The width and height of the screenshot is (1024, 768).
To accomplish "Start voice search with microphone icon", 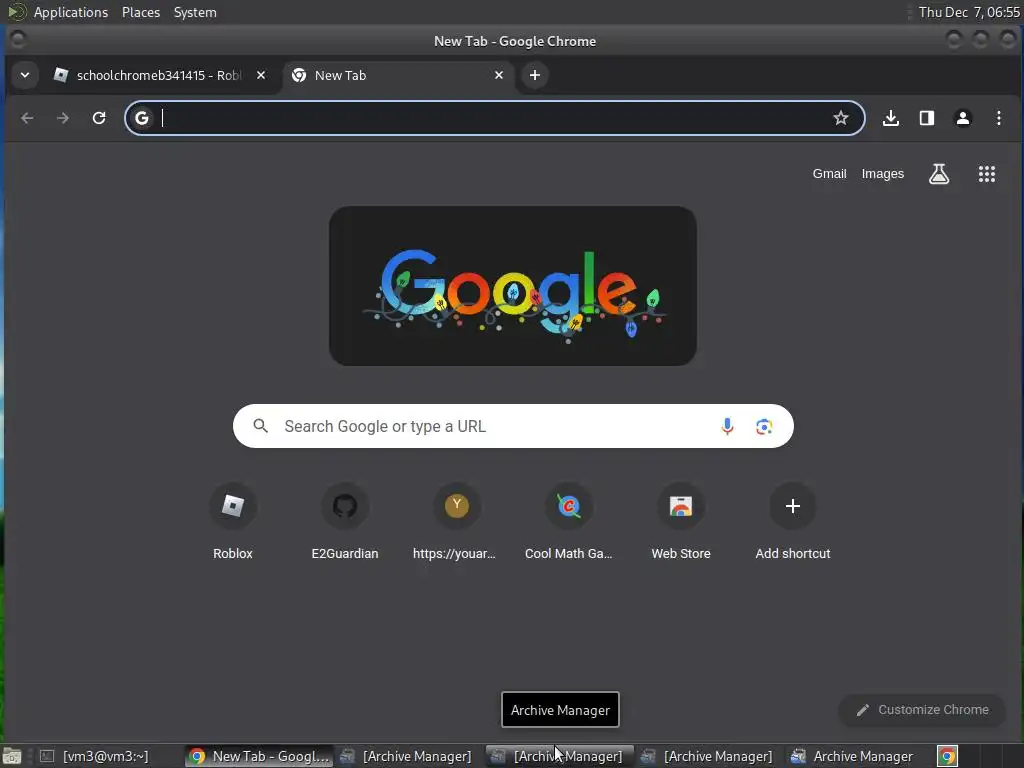I will click(727, 426).
